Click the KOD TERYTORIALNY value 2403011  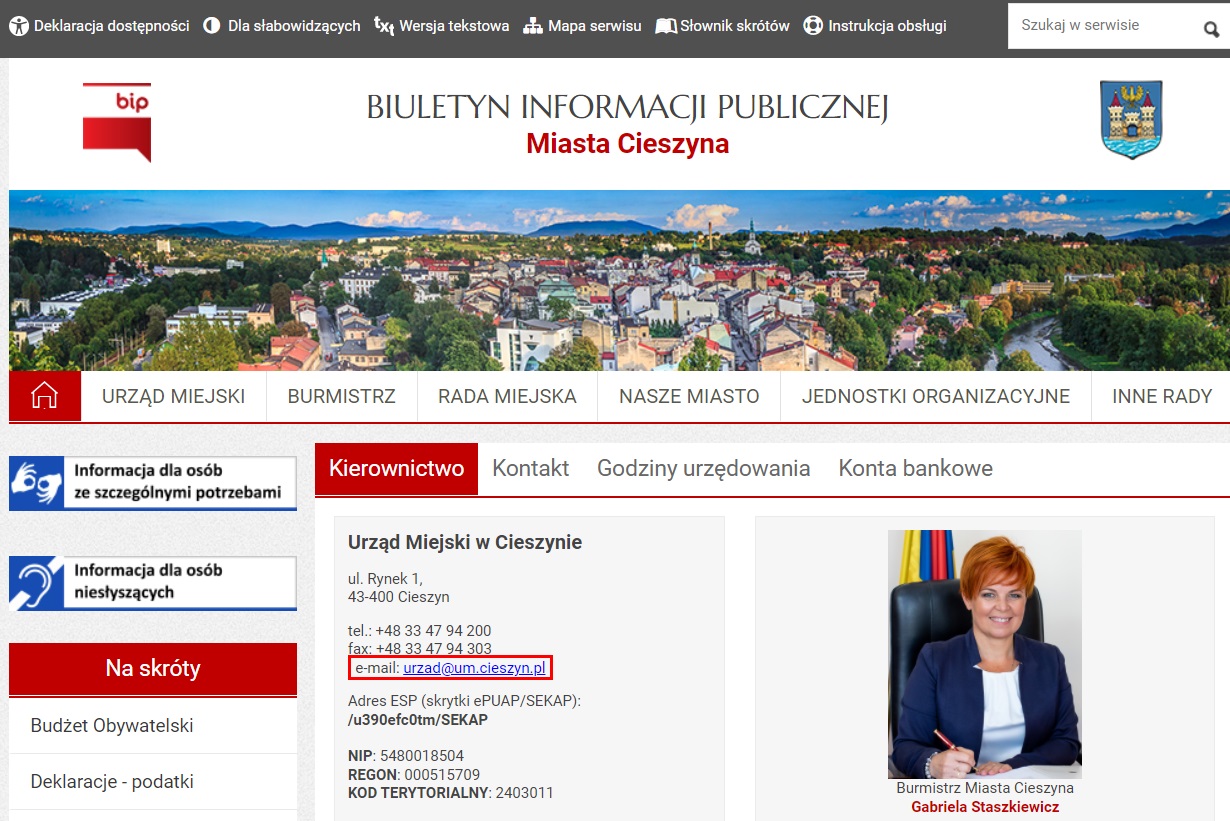525,792
